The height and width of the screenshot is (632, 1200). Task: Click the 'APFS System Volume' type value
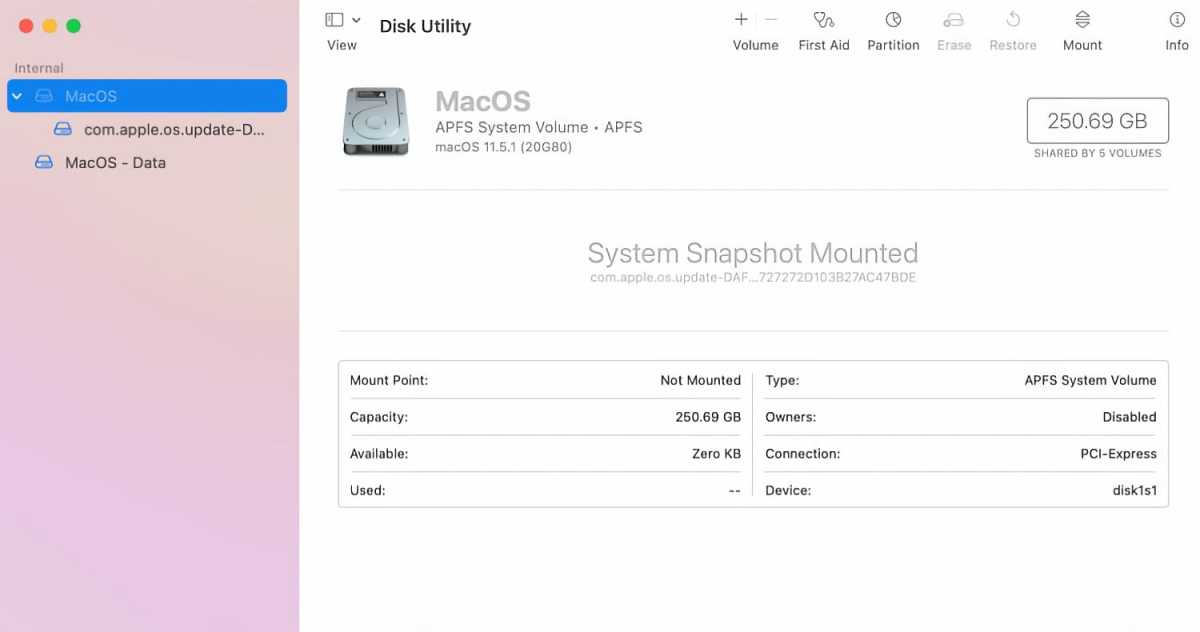tap(1090, 380)
